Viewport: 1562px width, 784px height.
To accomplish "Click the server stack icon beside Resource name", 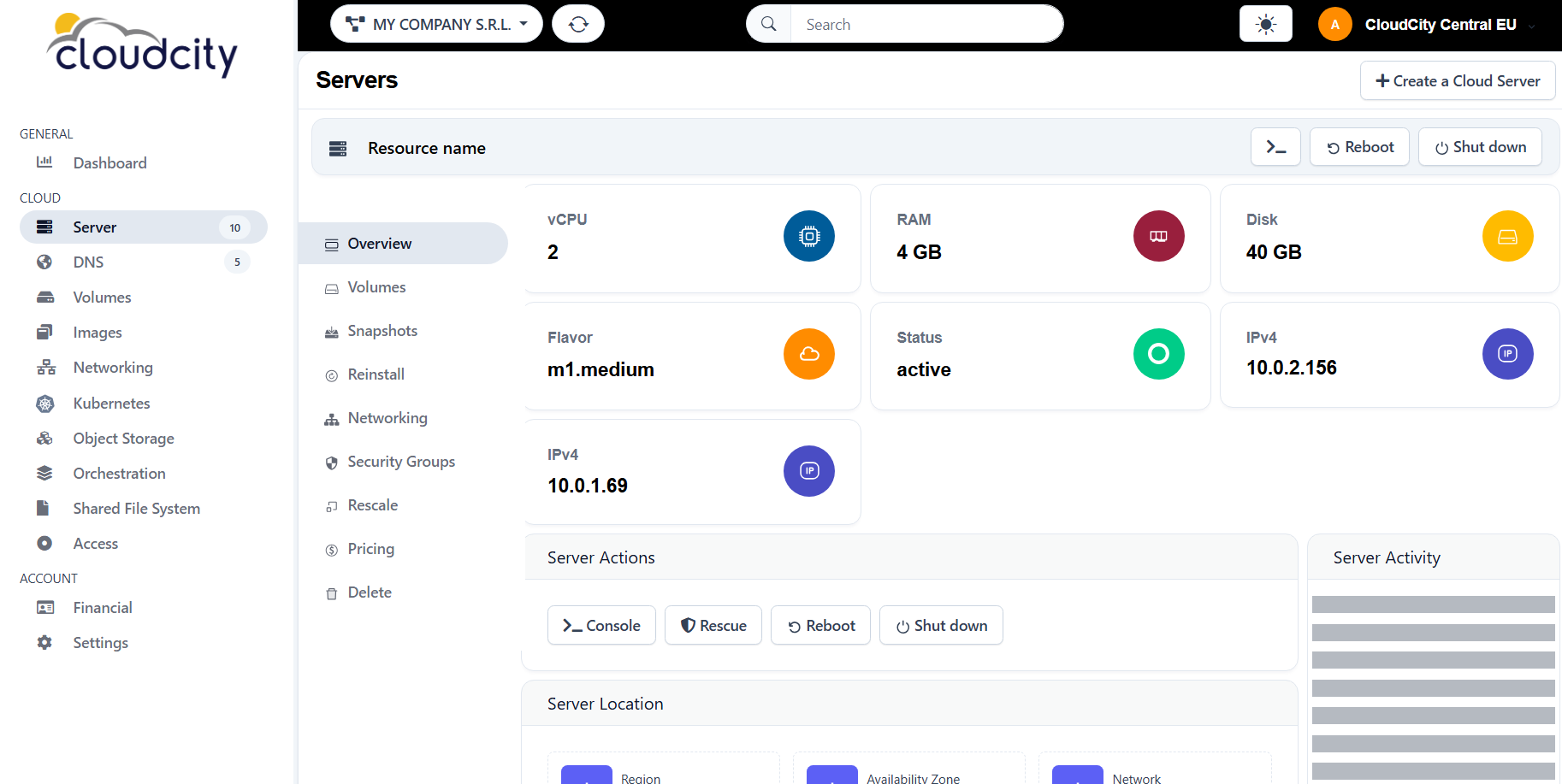I will pyautogui.click(x=338, y=148).
